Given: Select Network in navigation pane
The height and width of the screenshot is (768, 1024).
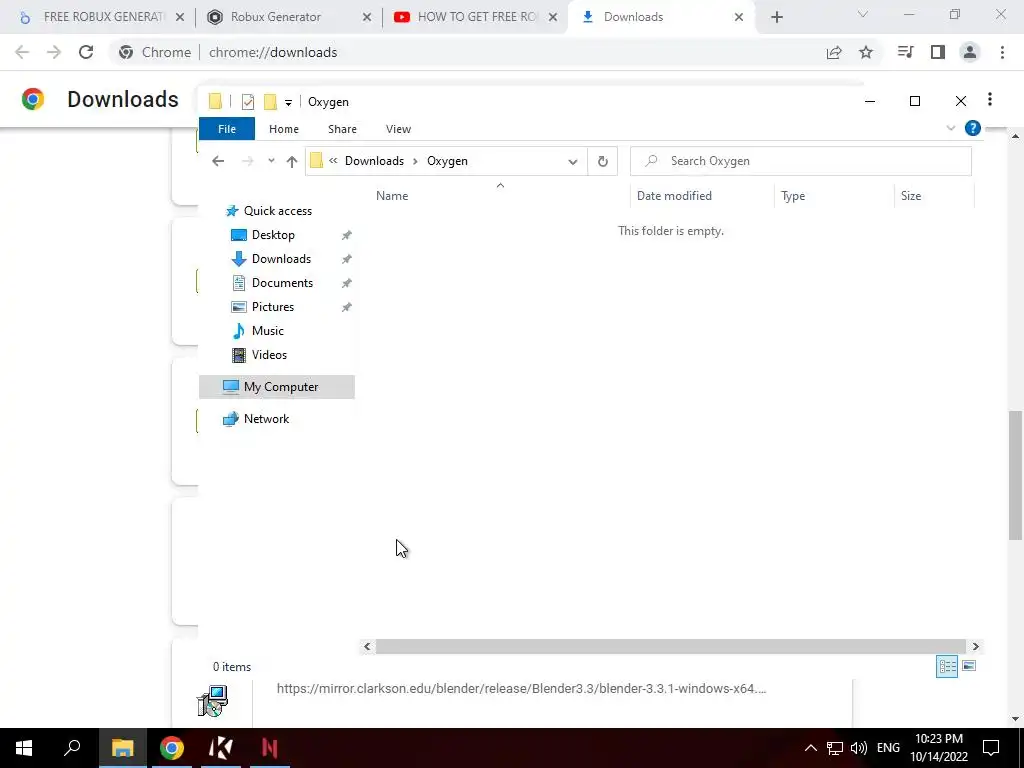Looking at the screenshot, I should [266, 419].
